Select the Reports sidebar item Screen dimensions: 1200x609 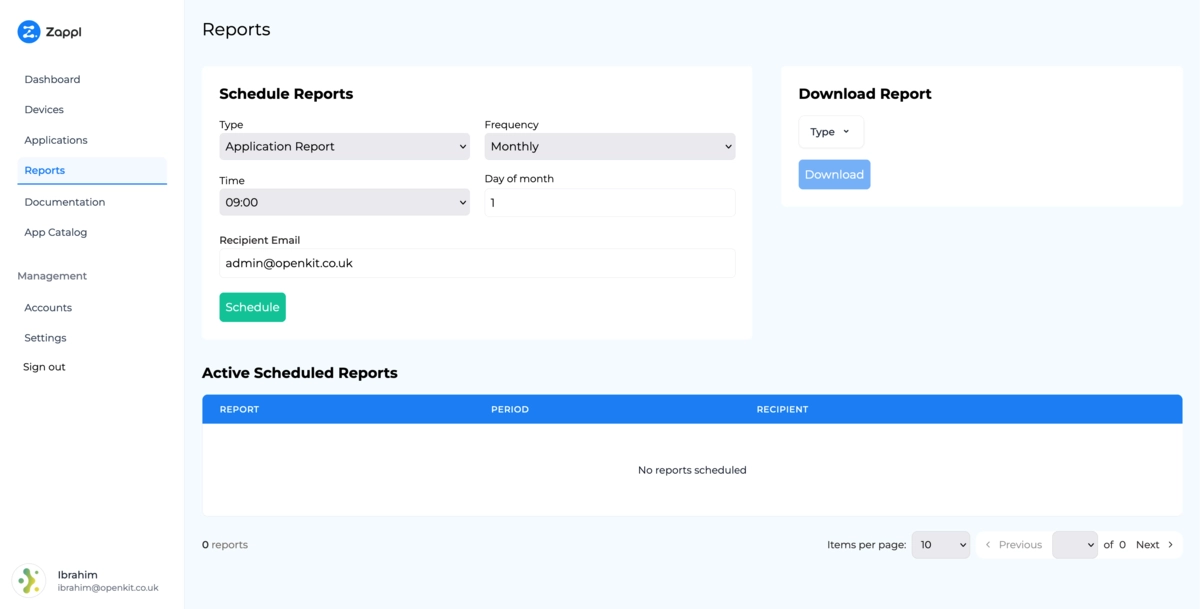[x=44, y=170]
